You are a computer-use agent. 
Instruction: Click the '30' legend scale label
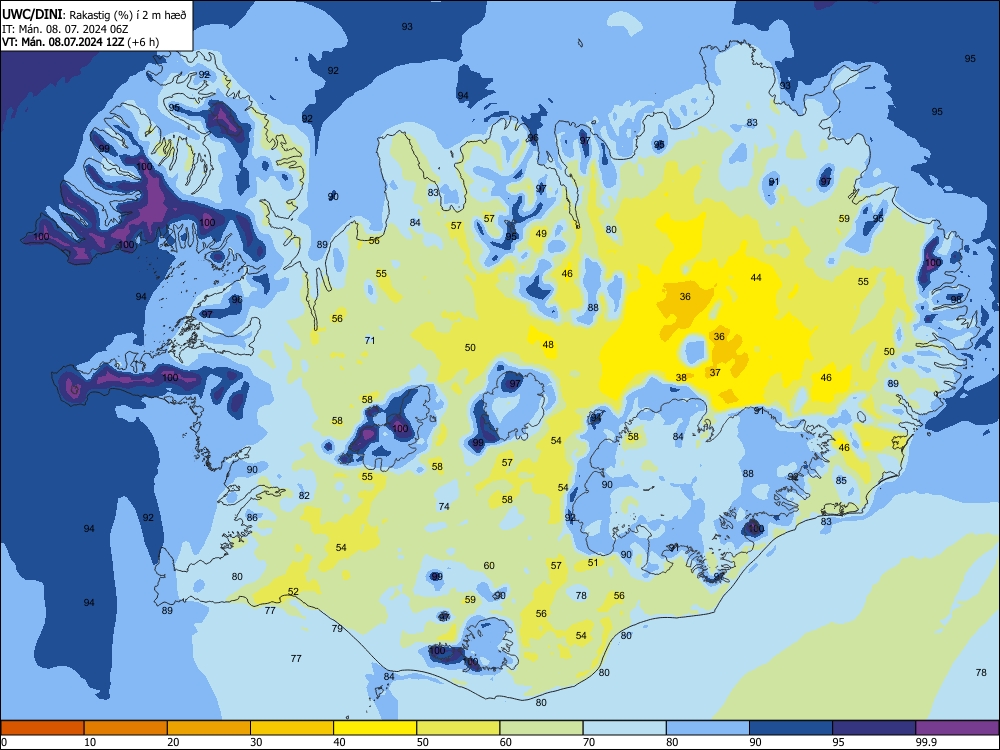[x=256, y=742]
